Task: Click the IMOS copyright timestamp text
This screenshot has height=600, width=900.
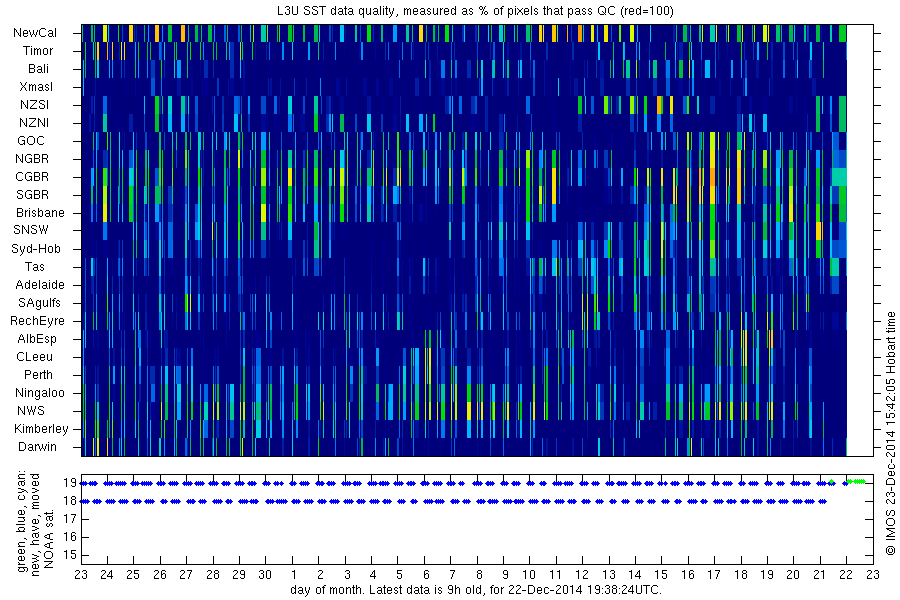Action: 890,434
